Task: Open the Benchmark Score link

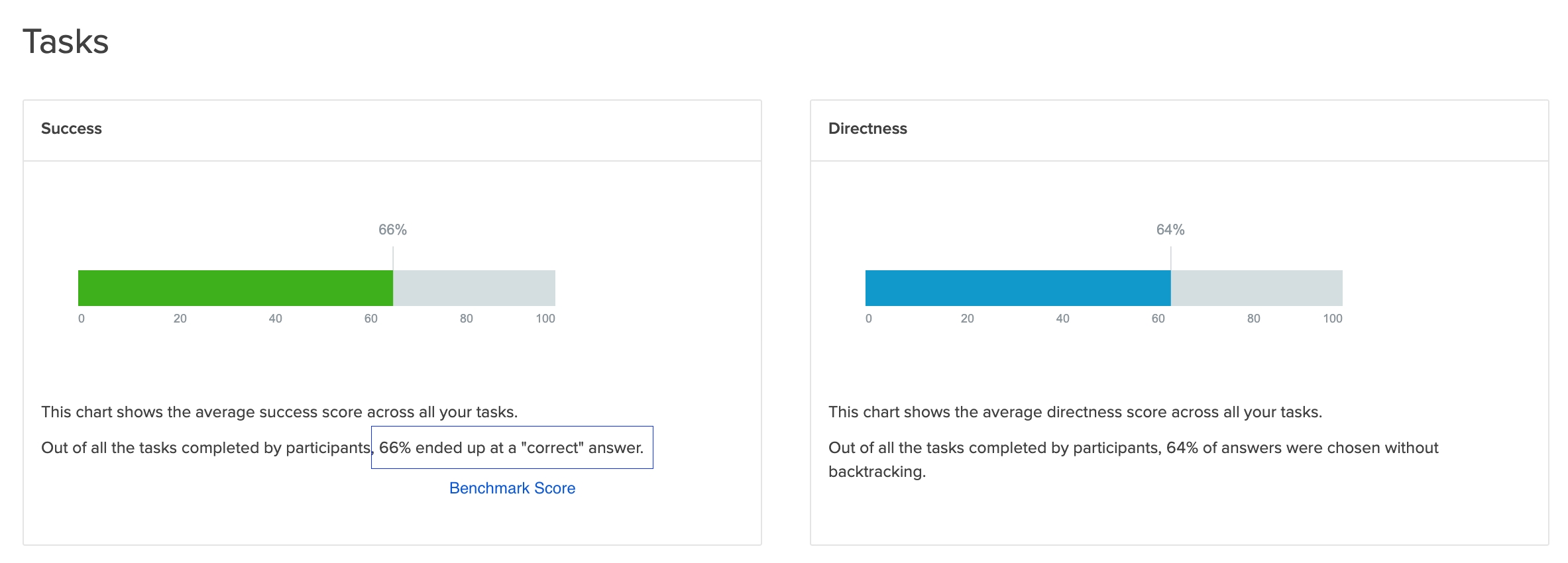Action: 512,488
